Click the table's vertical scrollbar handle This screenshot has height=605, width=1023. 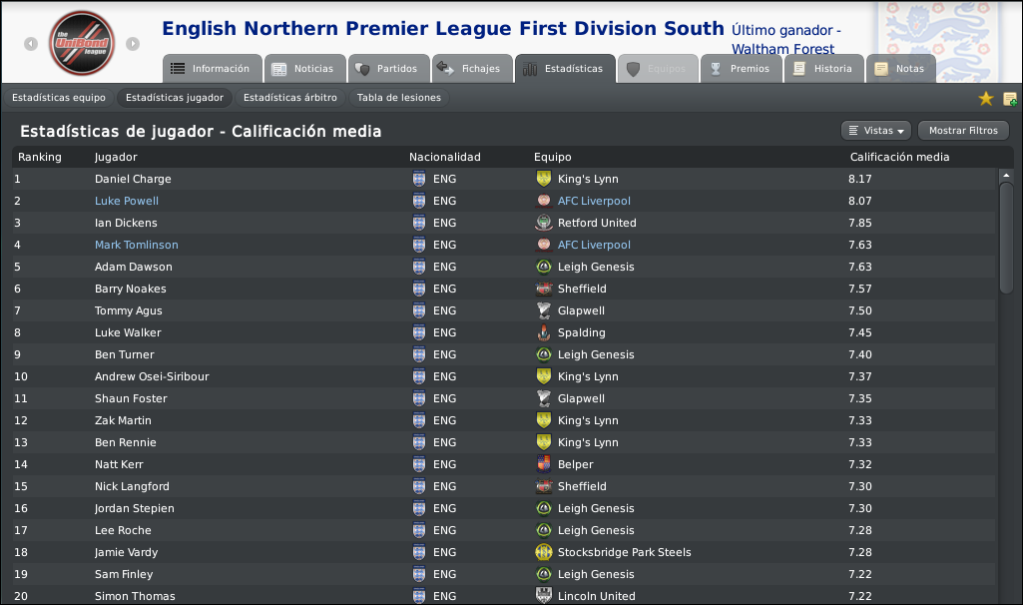click(x=1006, y=238)
